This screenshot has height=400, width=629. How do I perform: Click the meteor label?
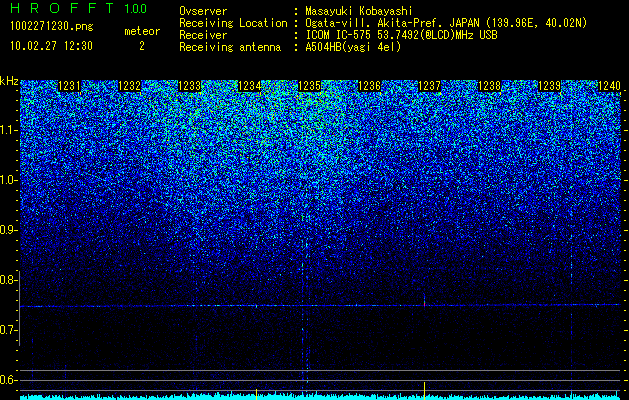click(142, 31)
